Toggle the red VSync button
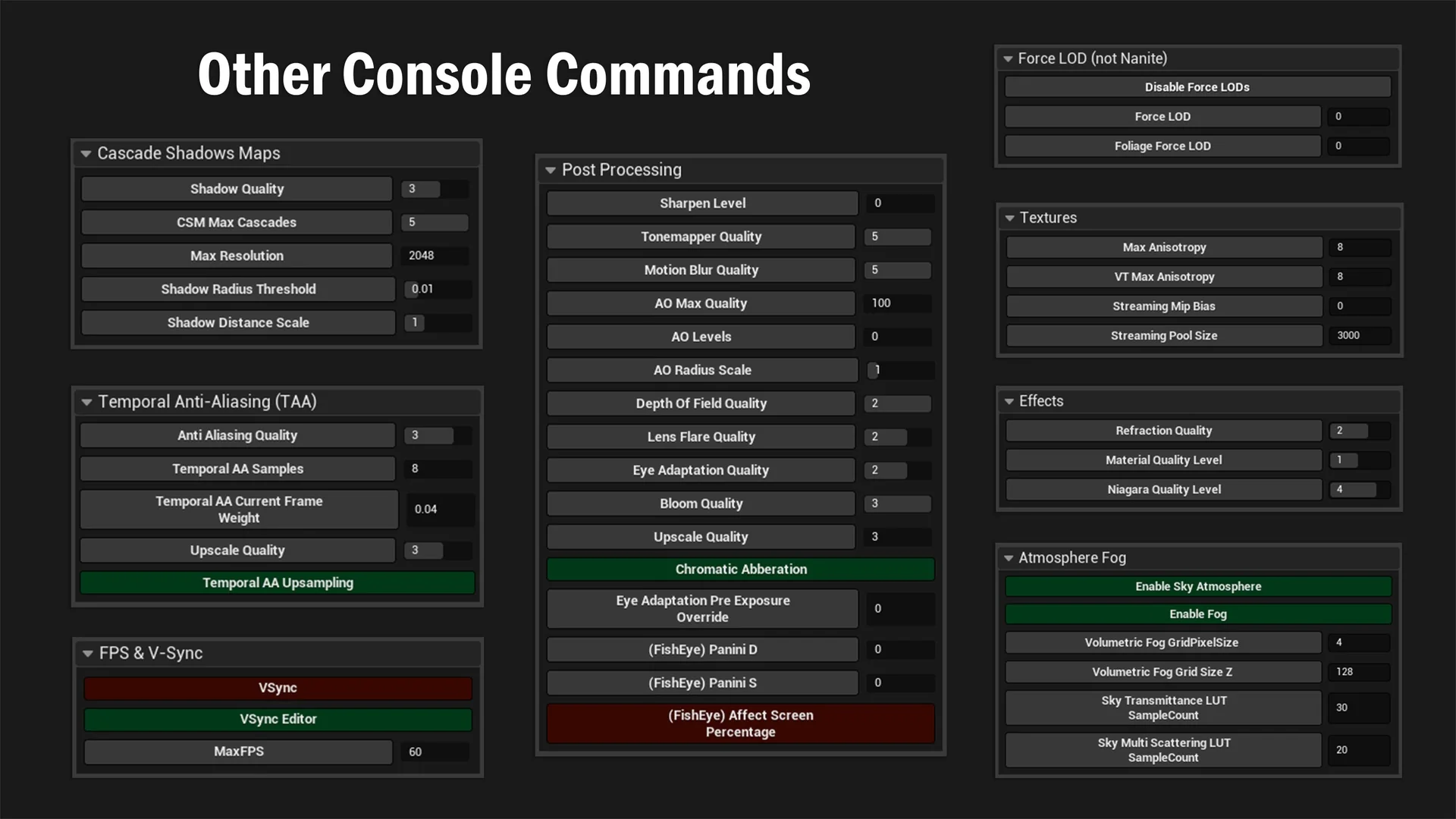 pyautogui.click(x=278, y=689)
